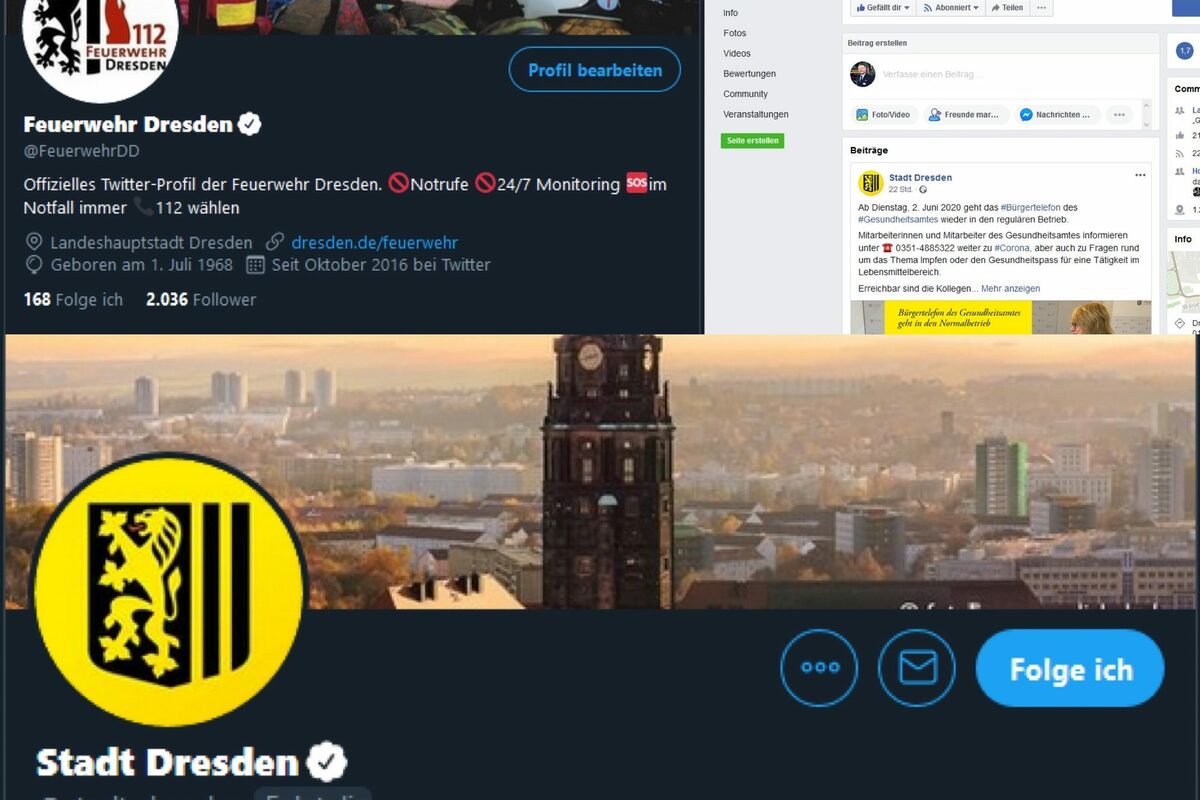Select Videos in the Facebook sidebar
Image resolution: width=1200 pixels, height=800 pixels.
[737, 53]
